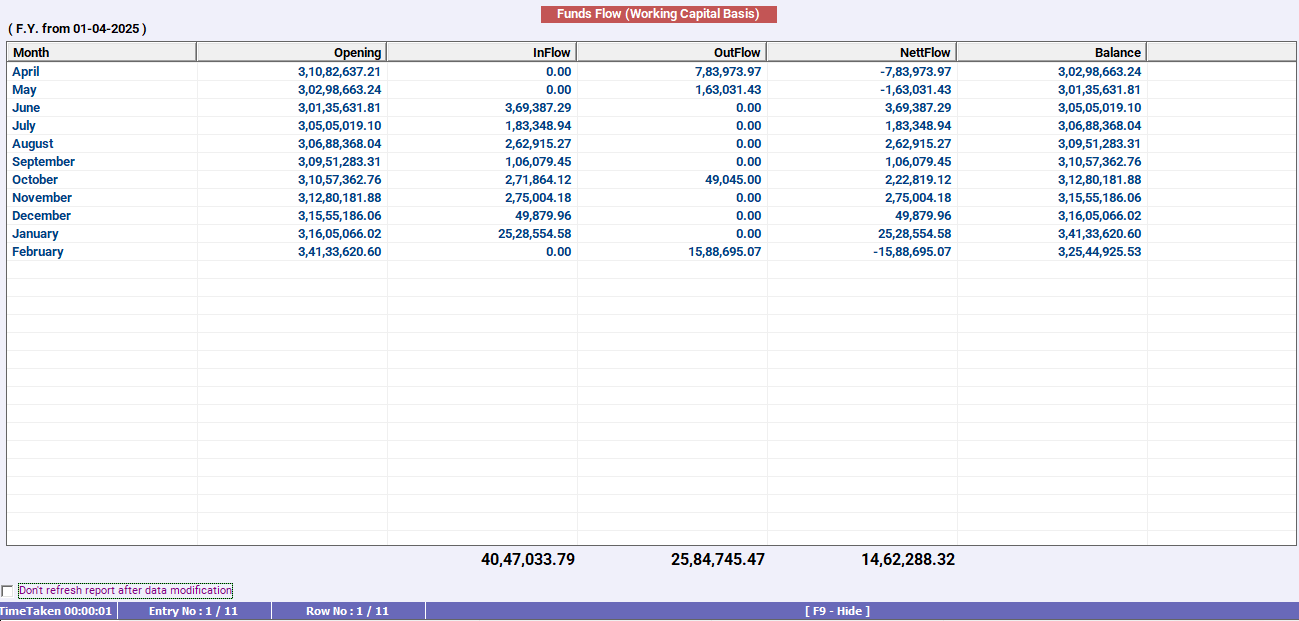Click total nett flow 14,62,288.32

tap(908, 560)
